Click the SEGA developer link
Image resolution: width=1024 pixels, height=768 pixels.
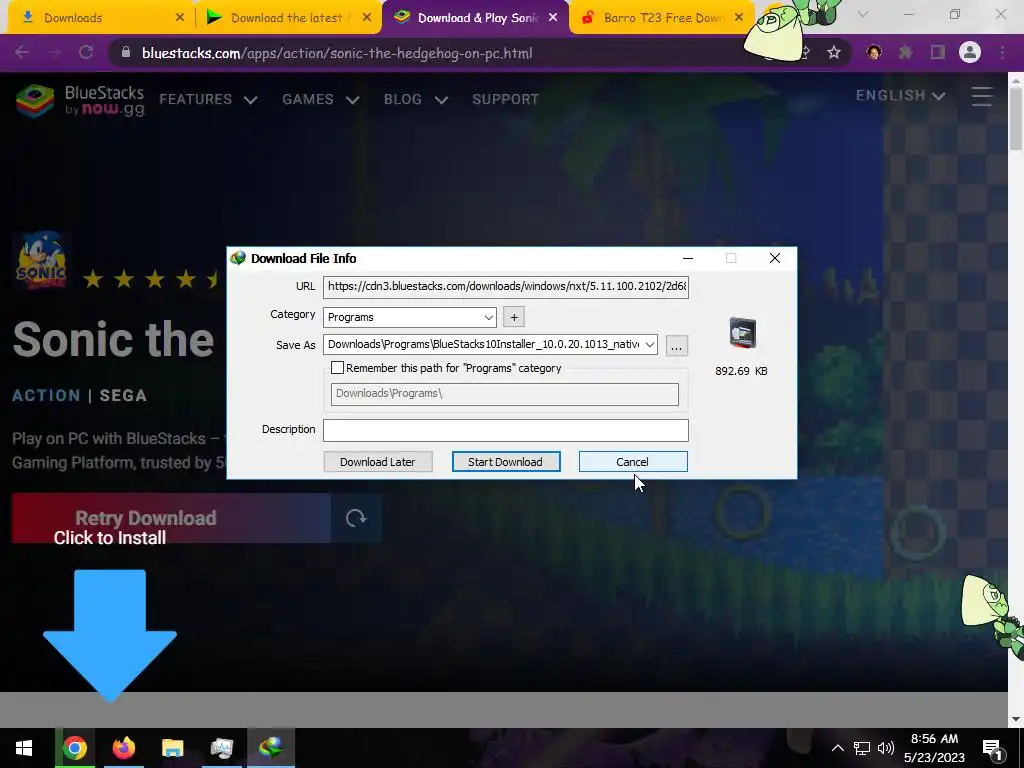pos(123,395)
